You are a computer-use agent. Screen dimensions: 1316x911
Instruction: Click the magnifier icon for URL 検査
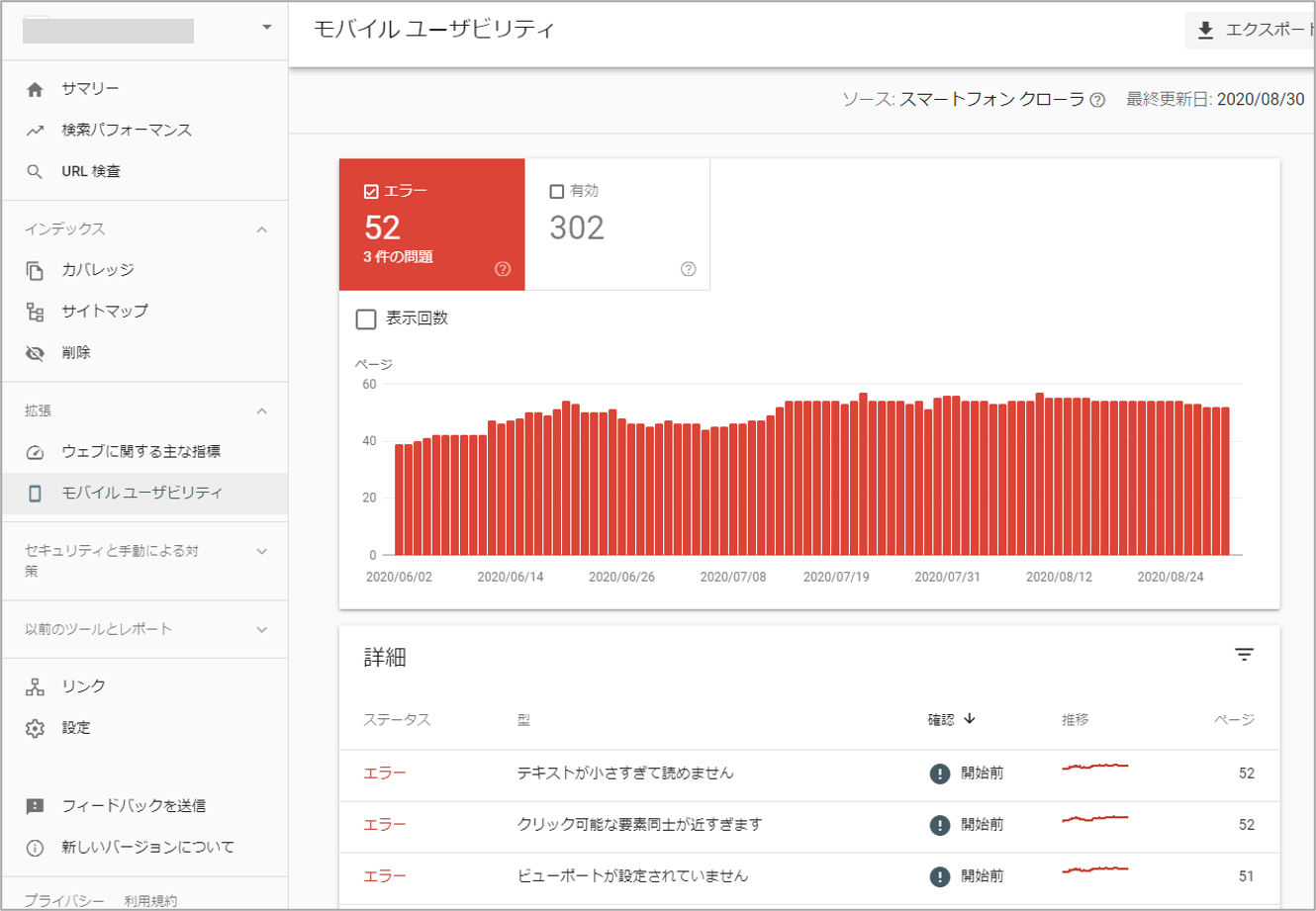(x=35, y=172)
